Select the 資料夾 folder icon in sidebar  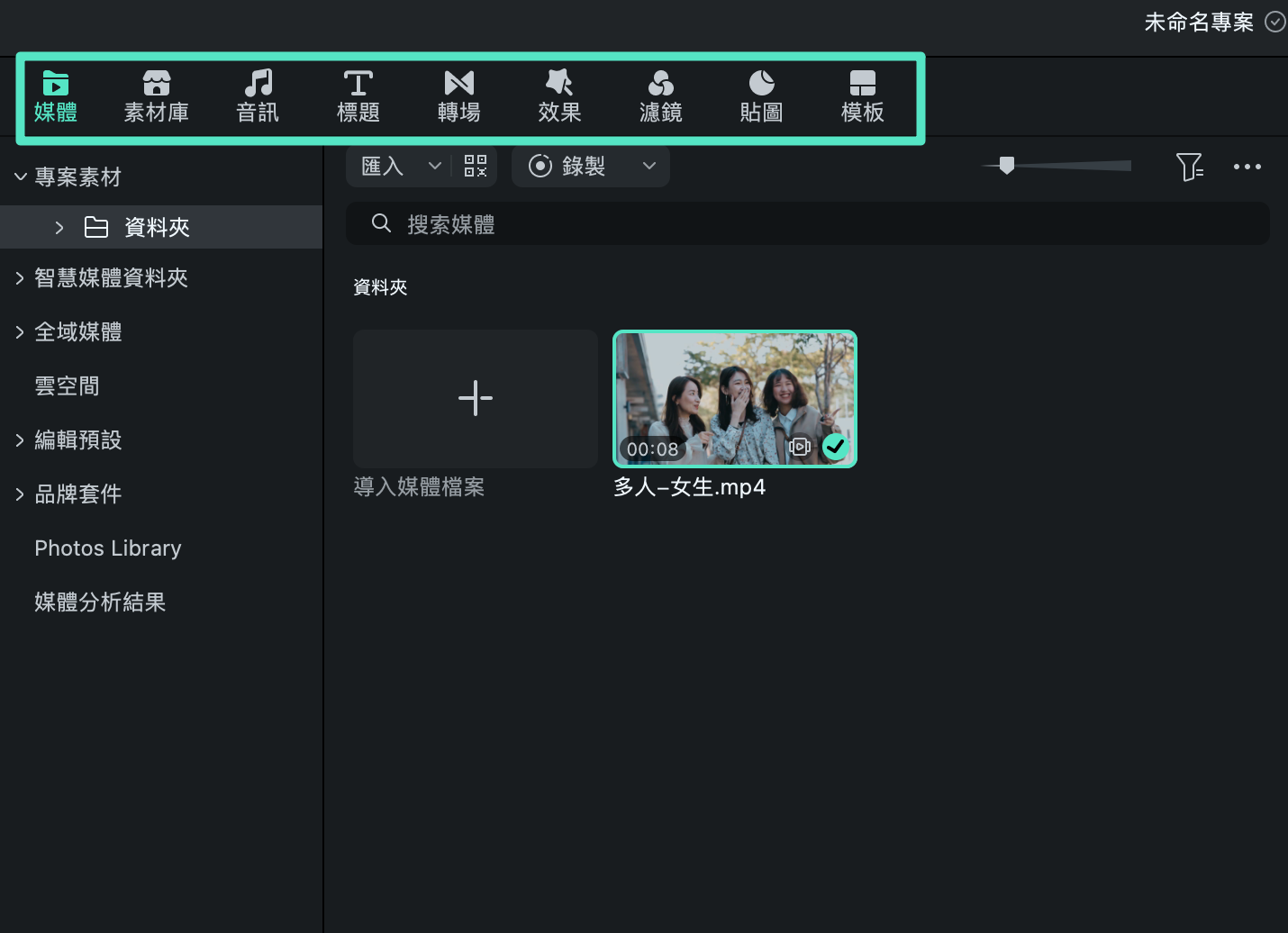click(96, 227)
